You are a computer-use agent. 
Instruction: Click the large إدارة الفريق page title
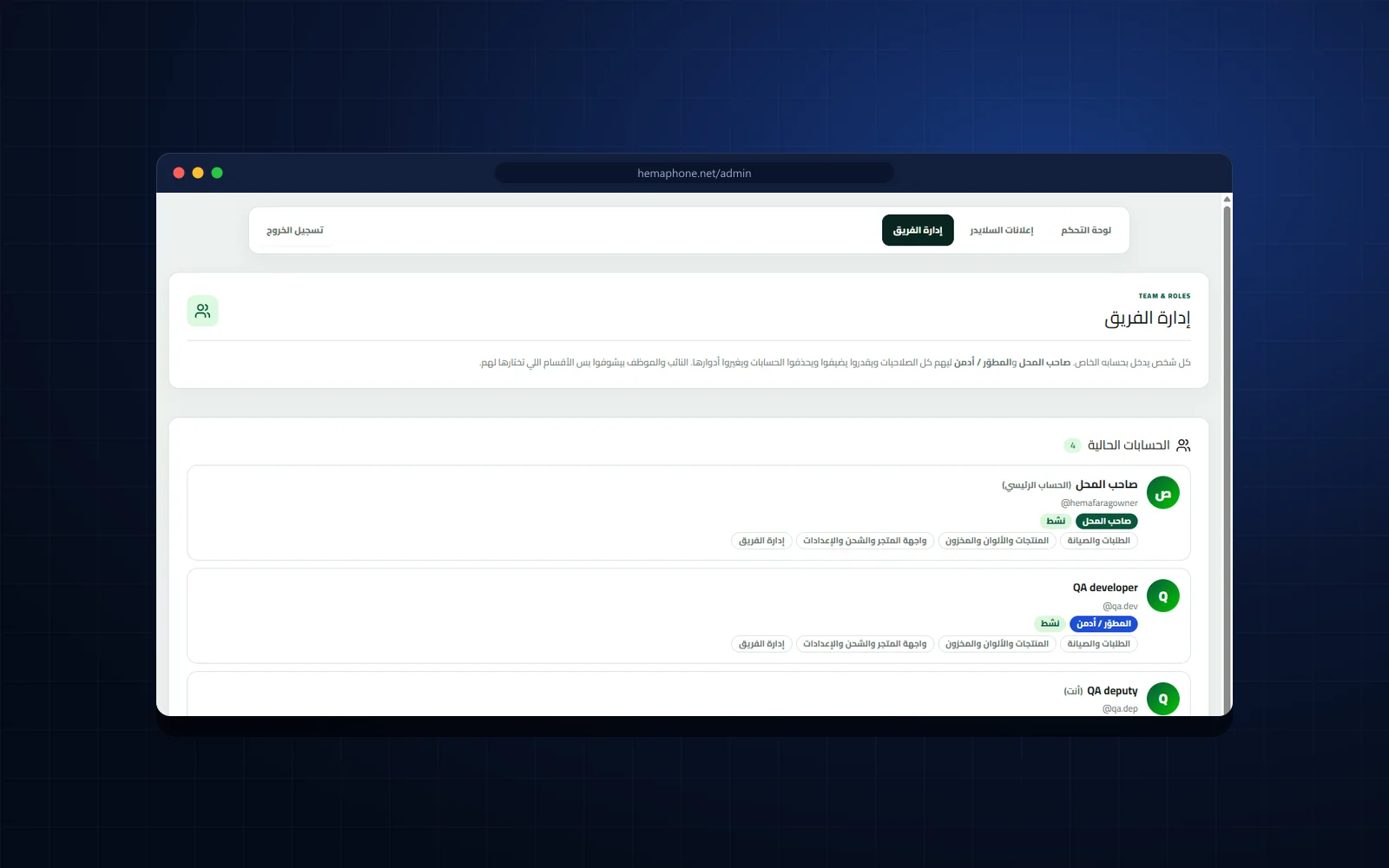pyautogui.click(x=1147, y=319)
